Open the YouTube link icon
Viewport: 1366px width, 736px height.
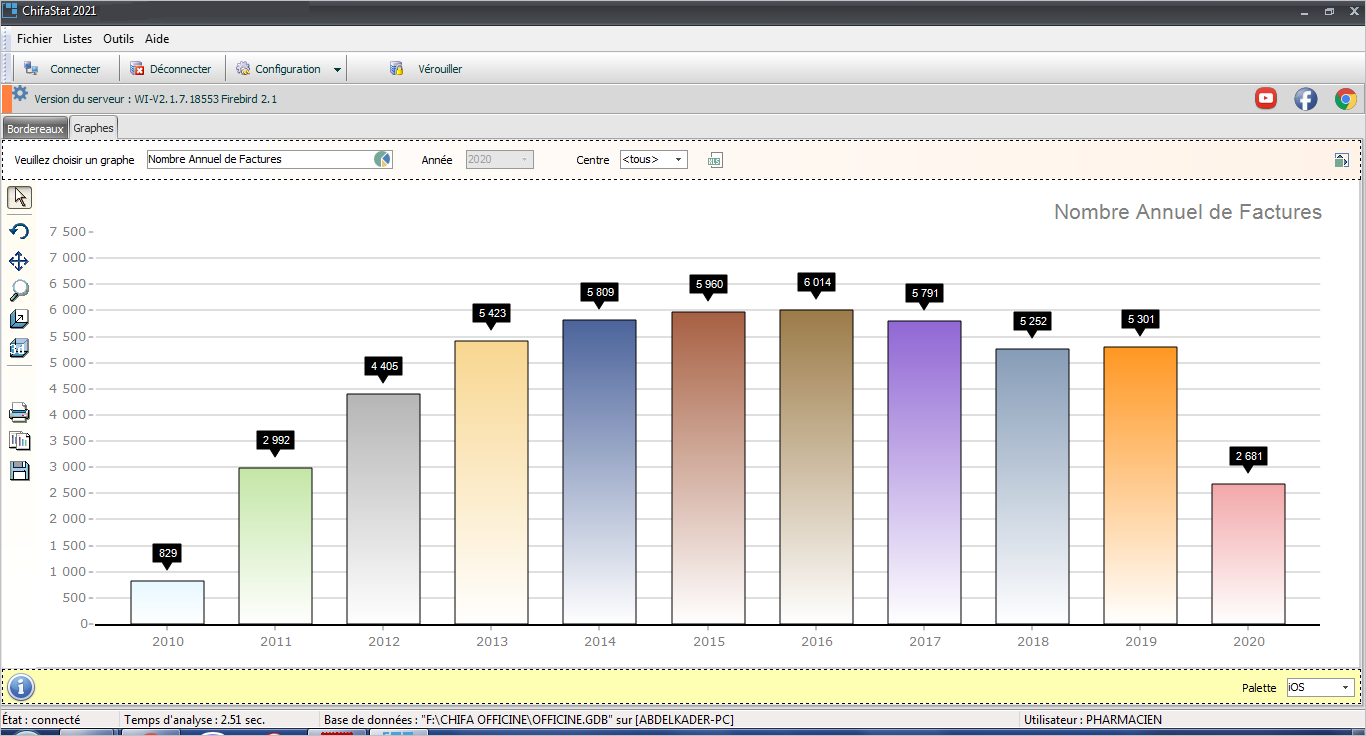point(1266,98)
